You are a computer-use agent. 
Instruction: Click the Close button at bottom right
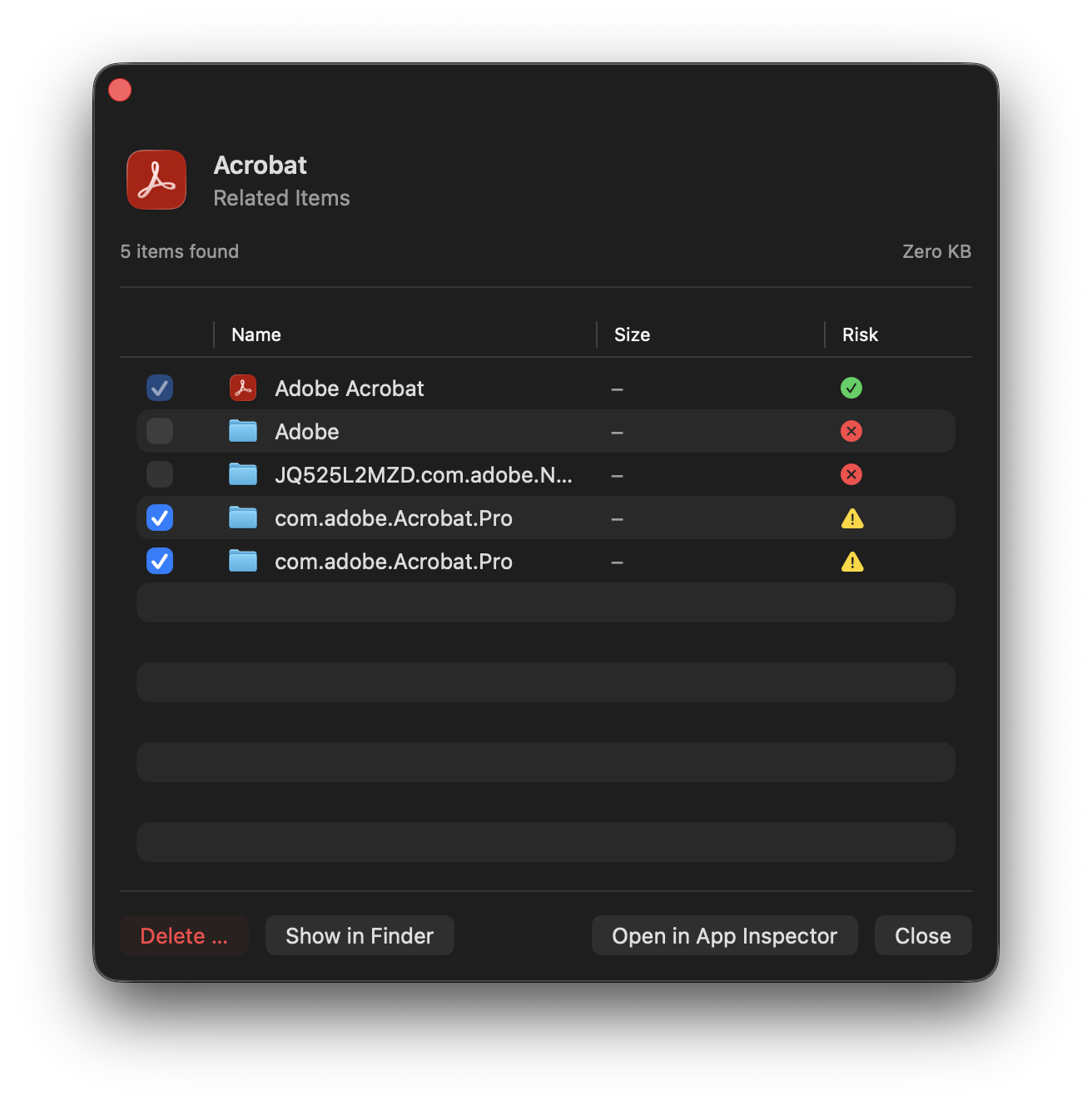[922, 935]
